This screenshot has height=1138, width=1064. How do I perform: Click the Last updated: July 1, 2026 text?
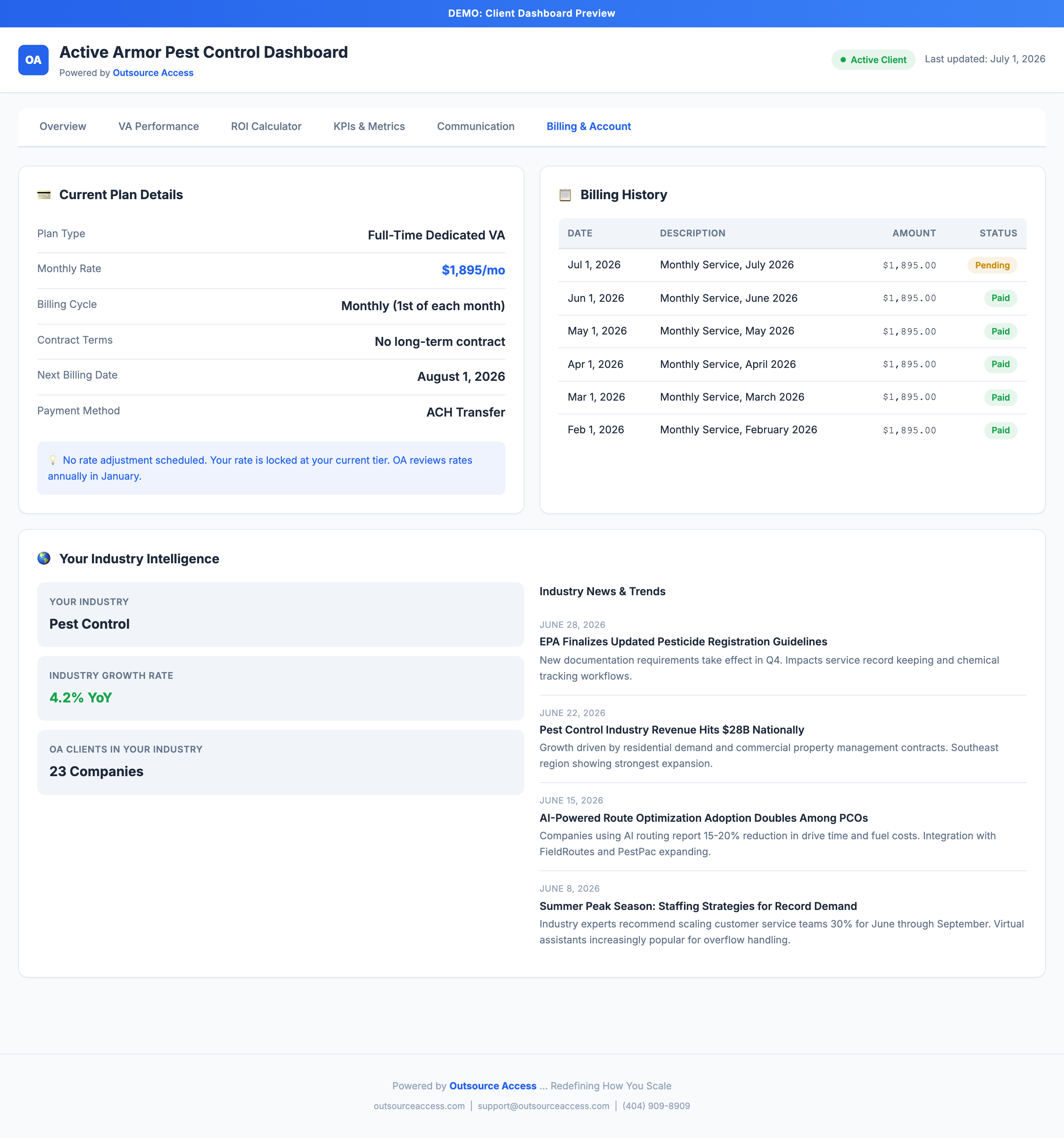pyautogui.click(x=985, y=59)
